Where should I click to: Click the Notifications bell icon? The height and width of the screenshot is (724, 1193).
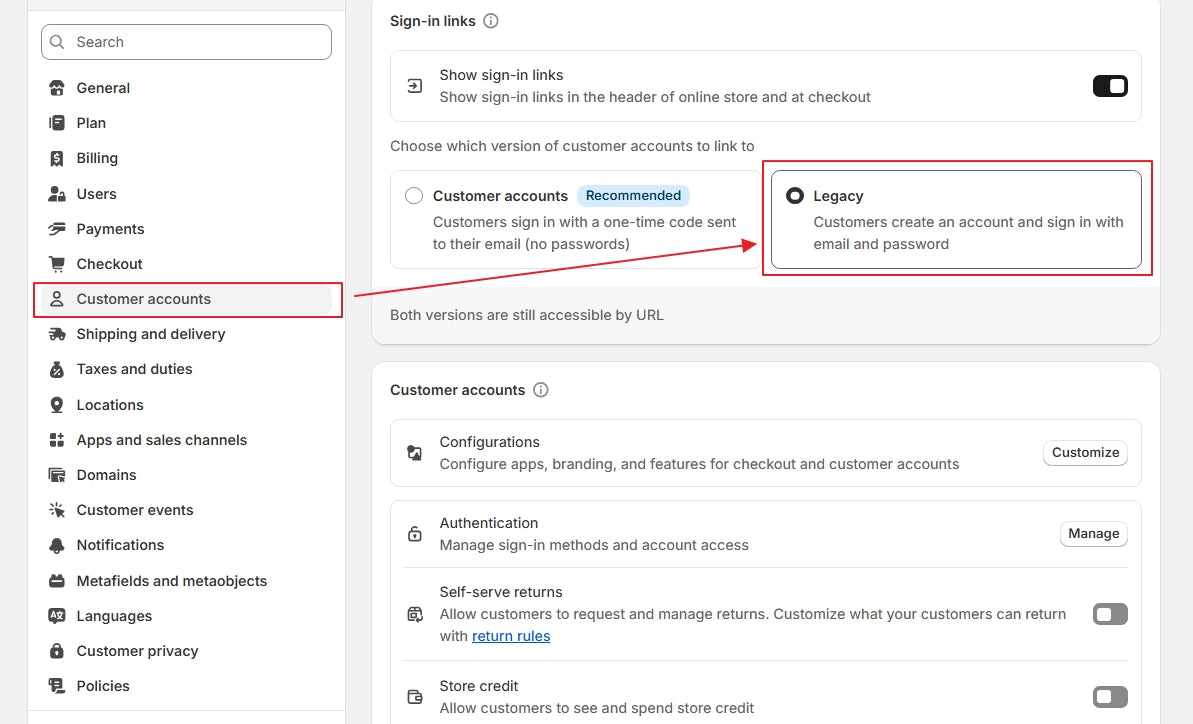point(57,545)
